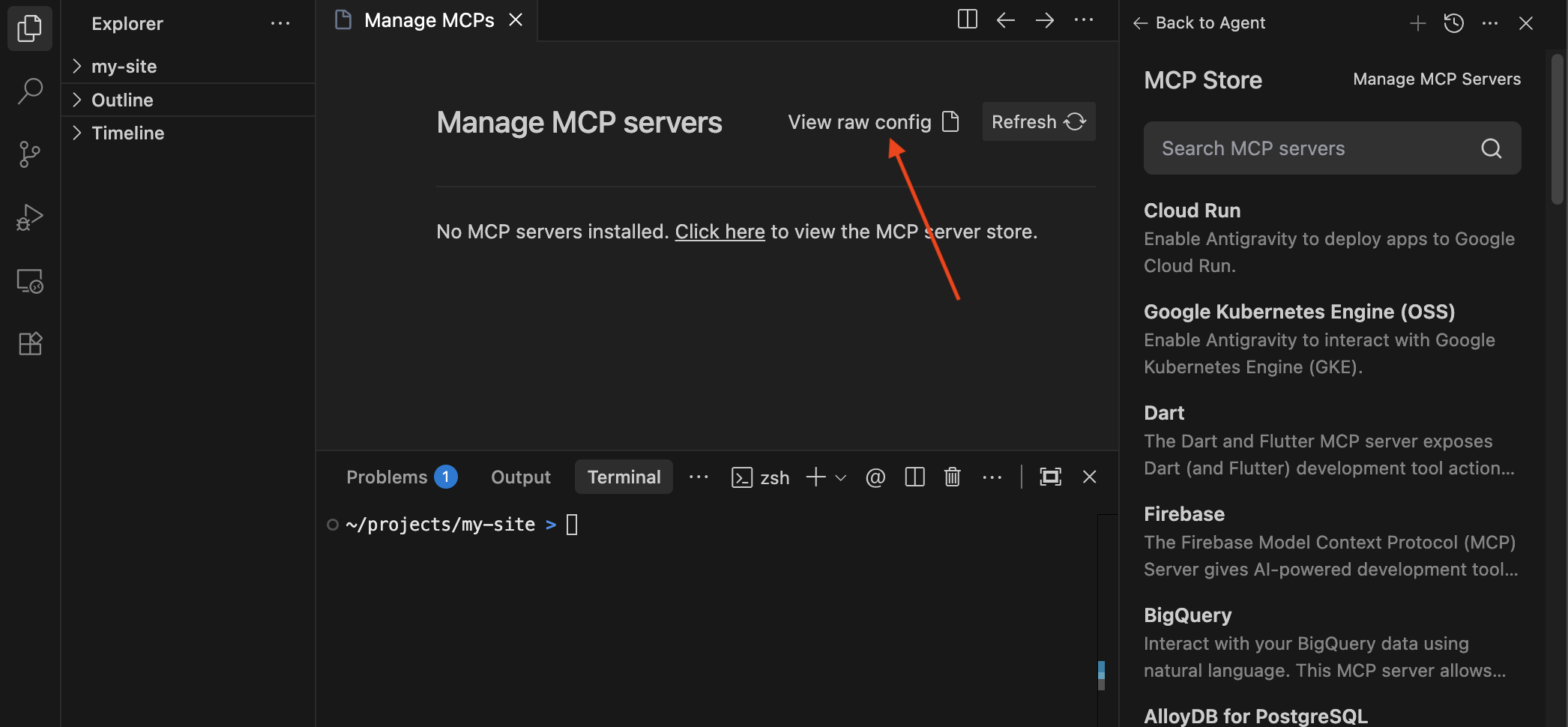Refresh the MCP servers list
Image resolution: width=1568 pixels, height=727 pixels.
(x=1038, y=121)
